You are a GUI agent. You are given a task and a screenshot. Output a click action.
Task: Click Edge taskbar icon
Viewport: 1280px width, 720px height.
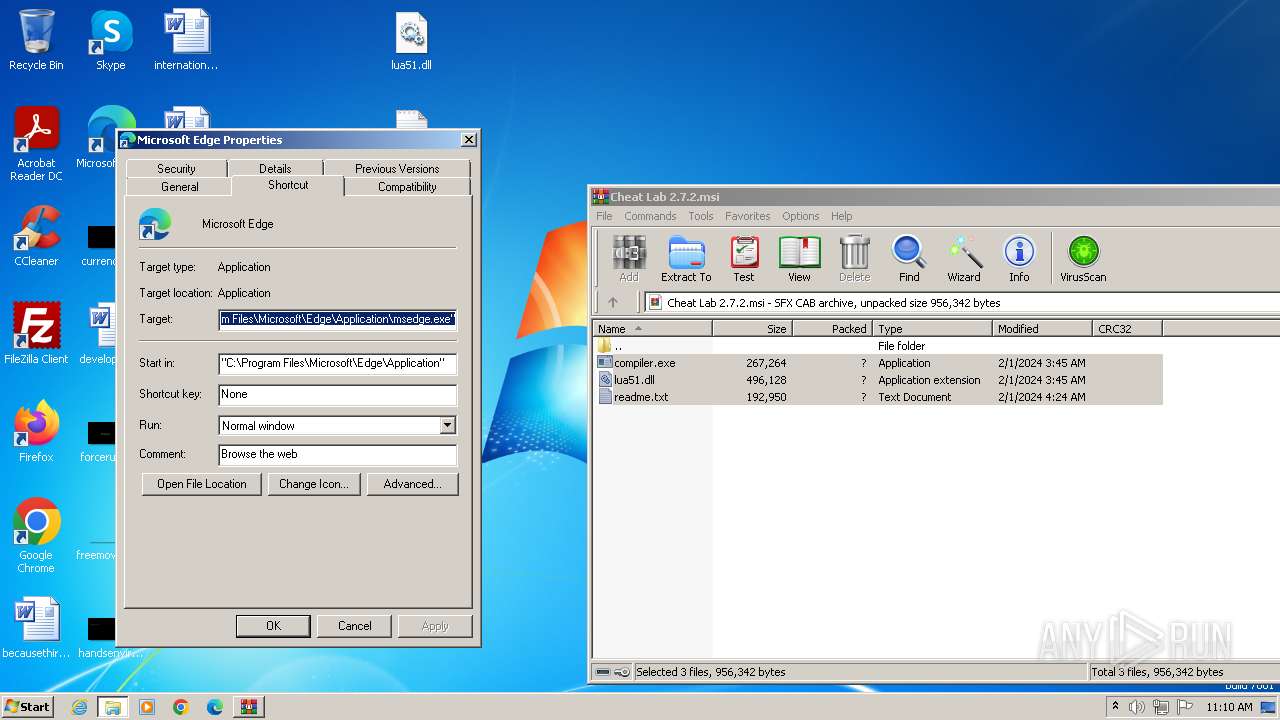pyautogui.click(x=215, y=707)
